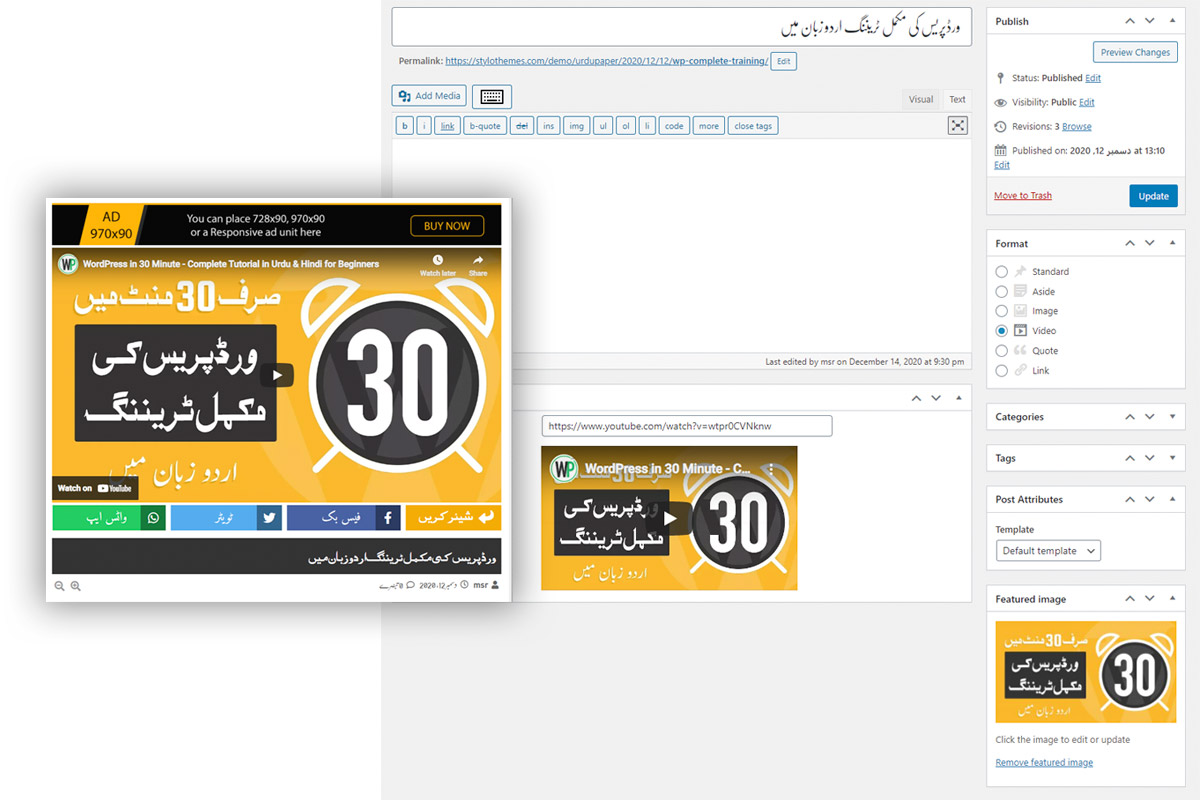
Task: Click the zoom in magnifier icon
Action: [x=75, y=586]
